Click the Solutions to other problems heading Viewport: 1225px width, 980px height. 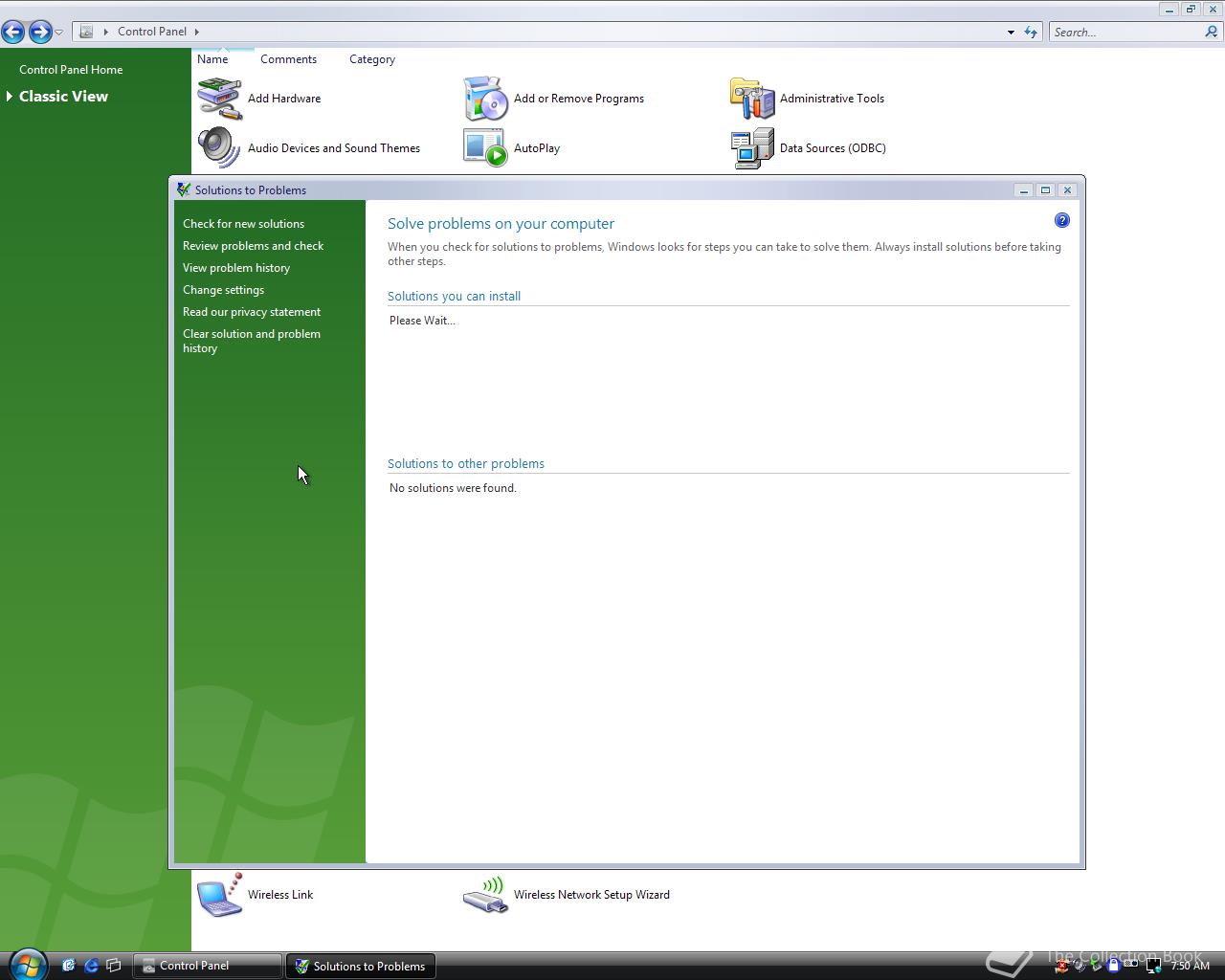465,464
